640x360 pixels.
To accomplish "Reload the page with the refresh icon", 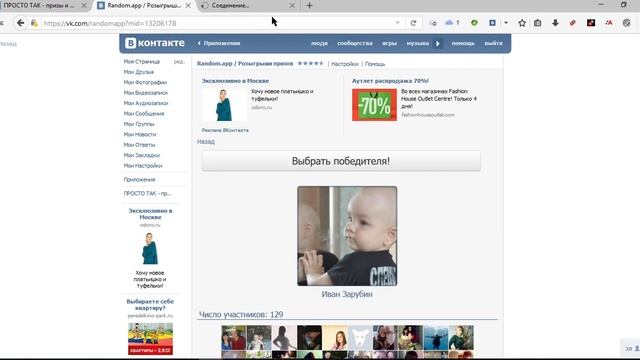I will [413, 23].
